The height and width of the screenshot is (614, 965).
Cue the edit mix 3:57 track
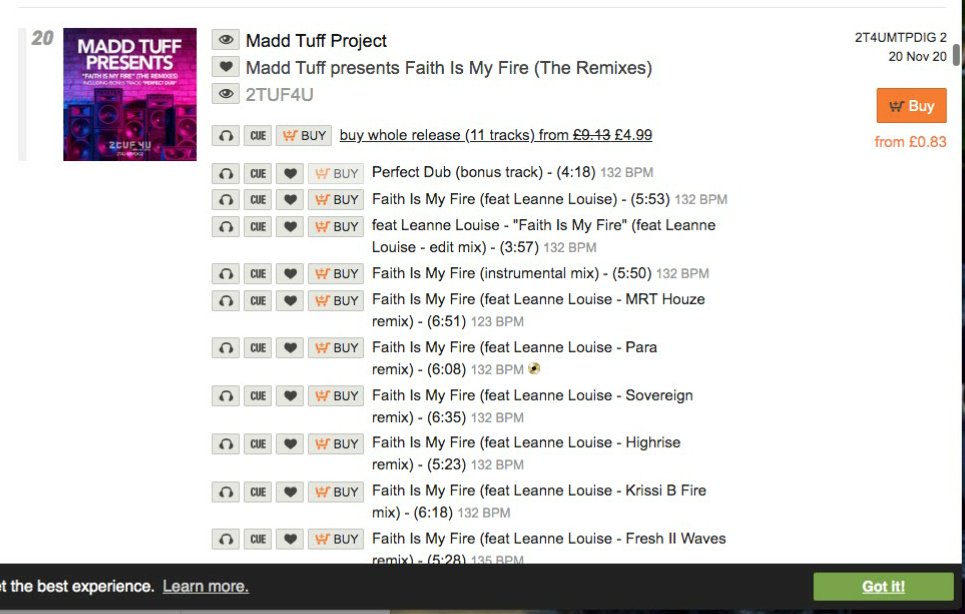point(258,226)
